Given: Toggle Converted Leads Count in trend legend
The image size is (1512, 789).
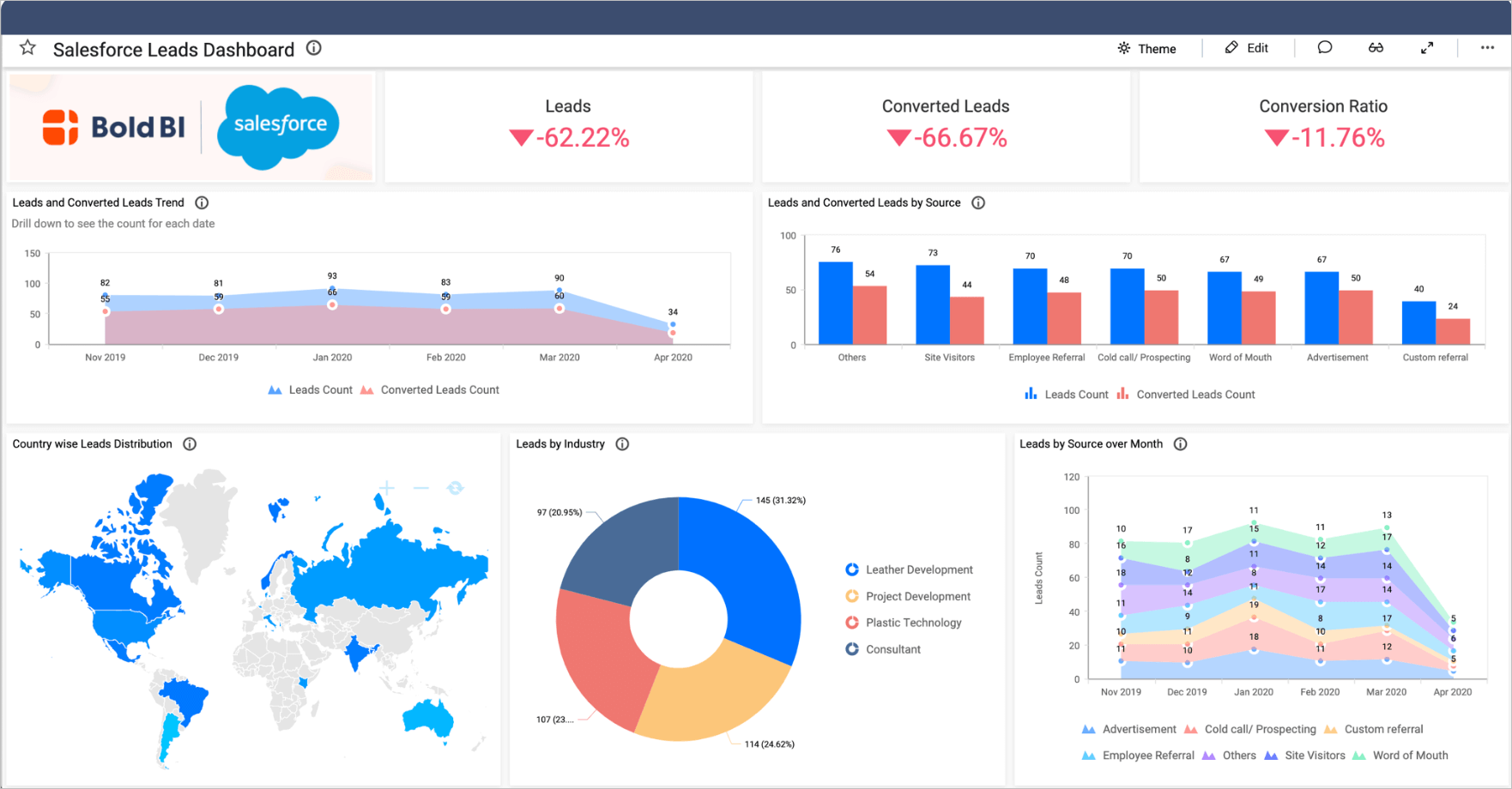Looking at the screenshot, I should point(429,389).
